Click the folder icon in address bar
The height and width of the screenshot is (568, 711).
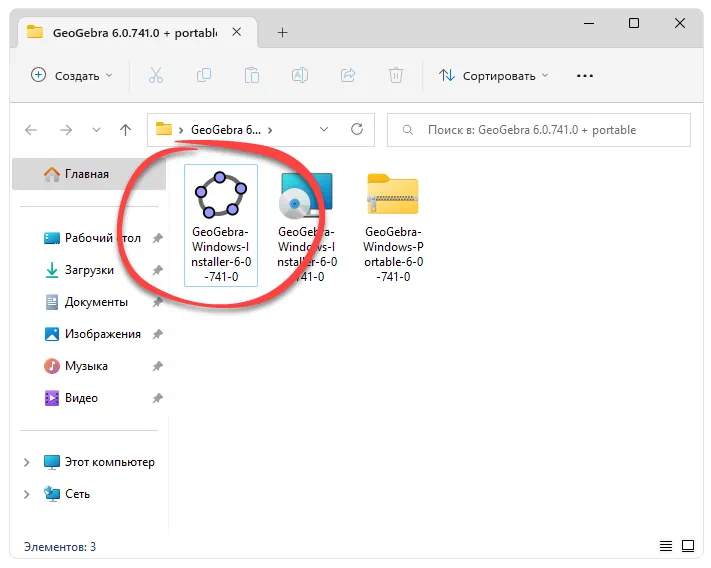[x=164, y=129]
